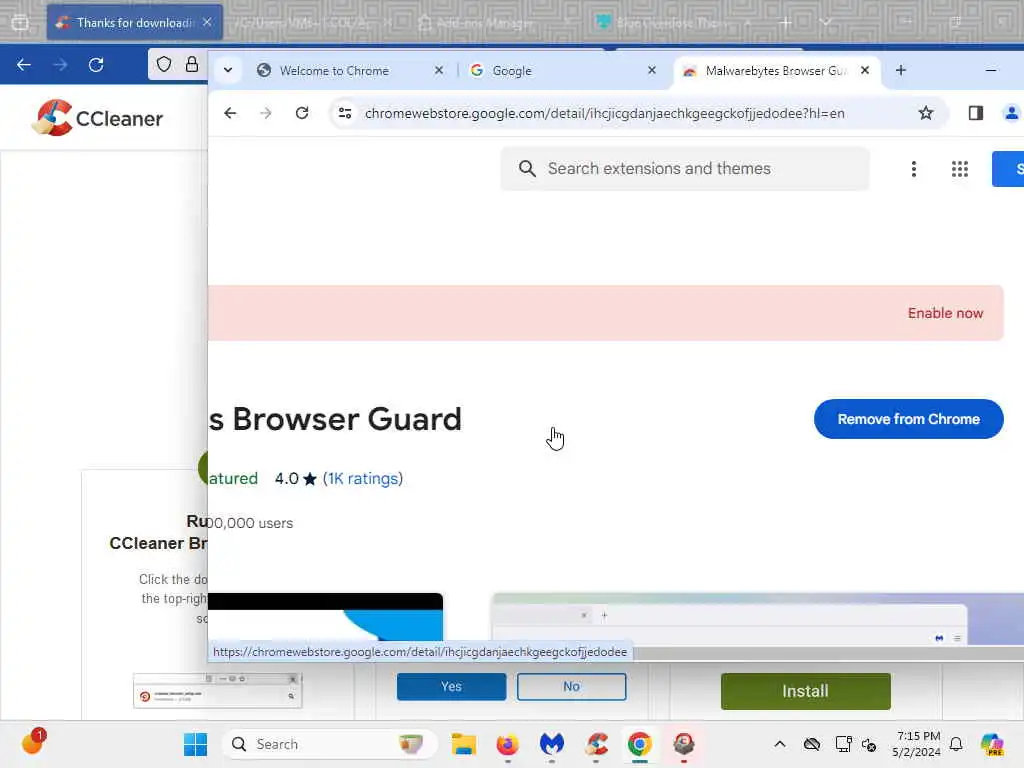The height and width of the screenshot is (768, 1024).
Task: Click widgets icon with notification badge
Action: (33, 743)
